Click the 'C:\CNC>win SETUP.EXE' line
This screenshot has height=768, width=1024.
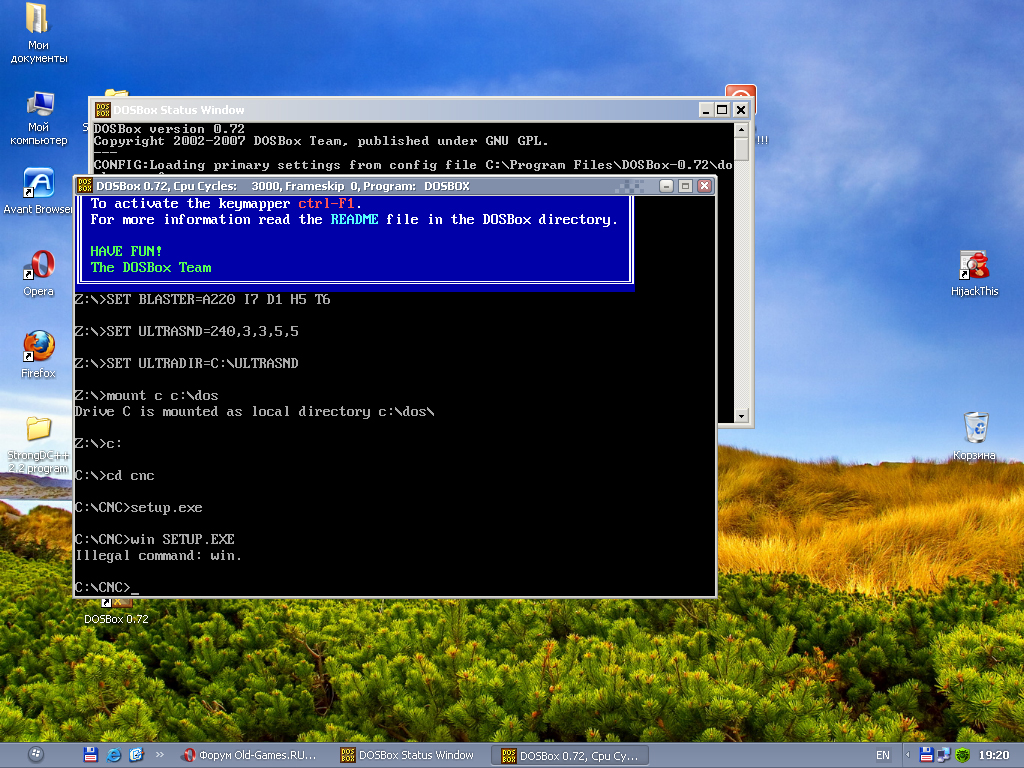point(154,539)
